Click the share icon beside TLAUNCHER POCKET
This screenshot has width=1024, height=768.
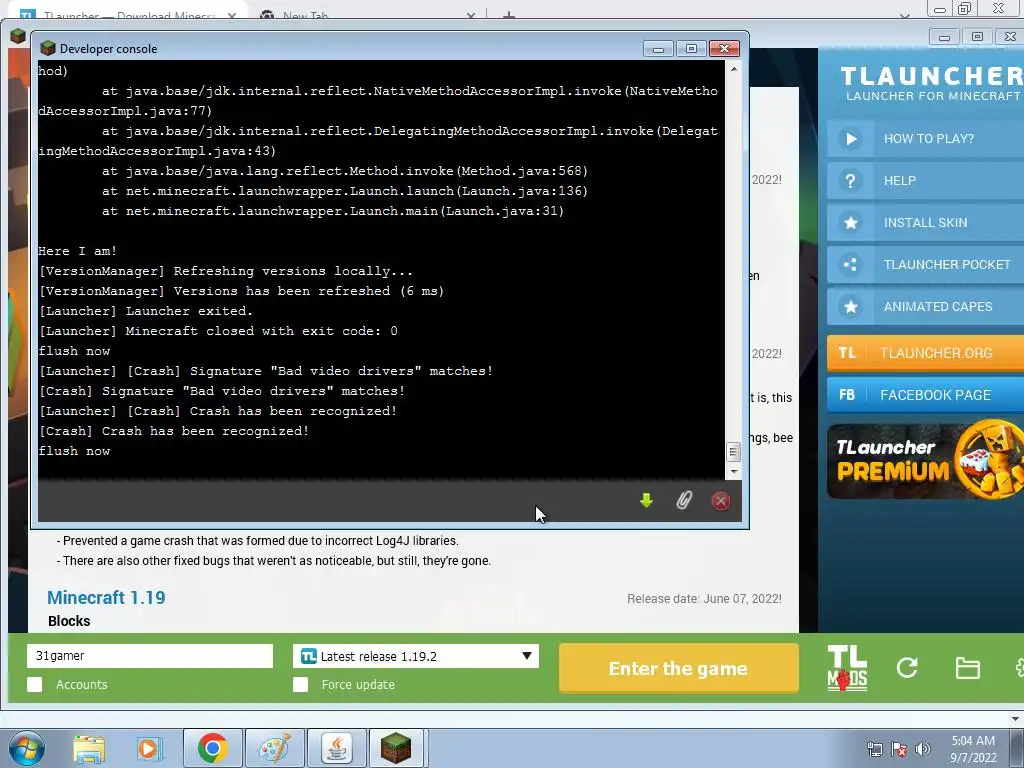point(850,264)
